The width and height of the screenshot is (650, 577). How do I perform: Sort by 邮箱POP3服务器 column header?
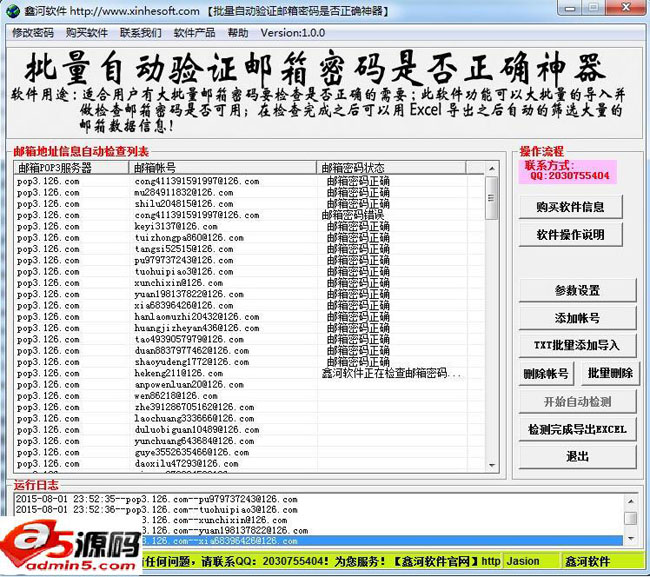[x=71, y=167]
